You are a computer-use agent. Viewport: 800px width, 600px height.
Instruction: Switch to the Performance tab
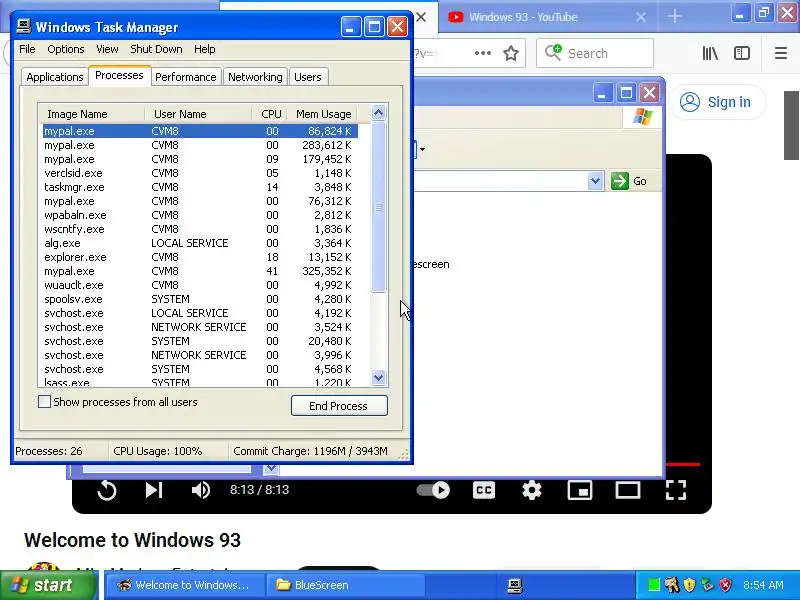pyautogui.click(x=186, y=77)
